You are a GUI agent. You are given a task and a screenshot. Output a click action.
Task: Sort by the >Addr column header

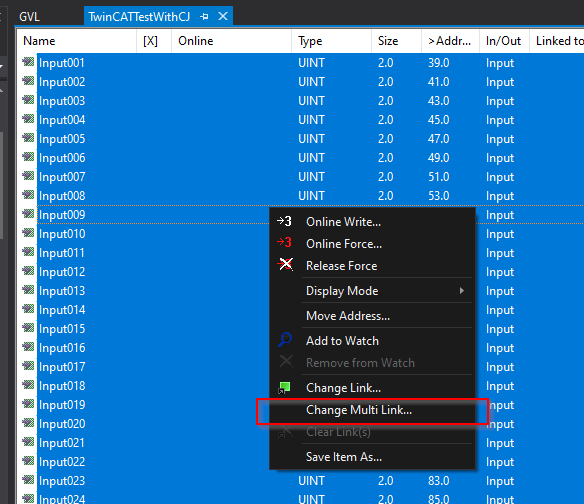tap(450, 41)
